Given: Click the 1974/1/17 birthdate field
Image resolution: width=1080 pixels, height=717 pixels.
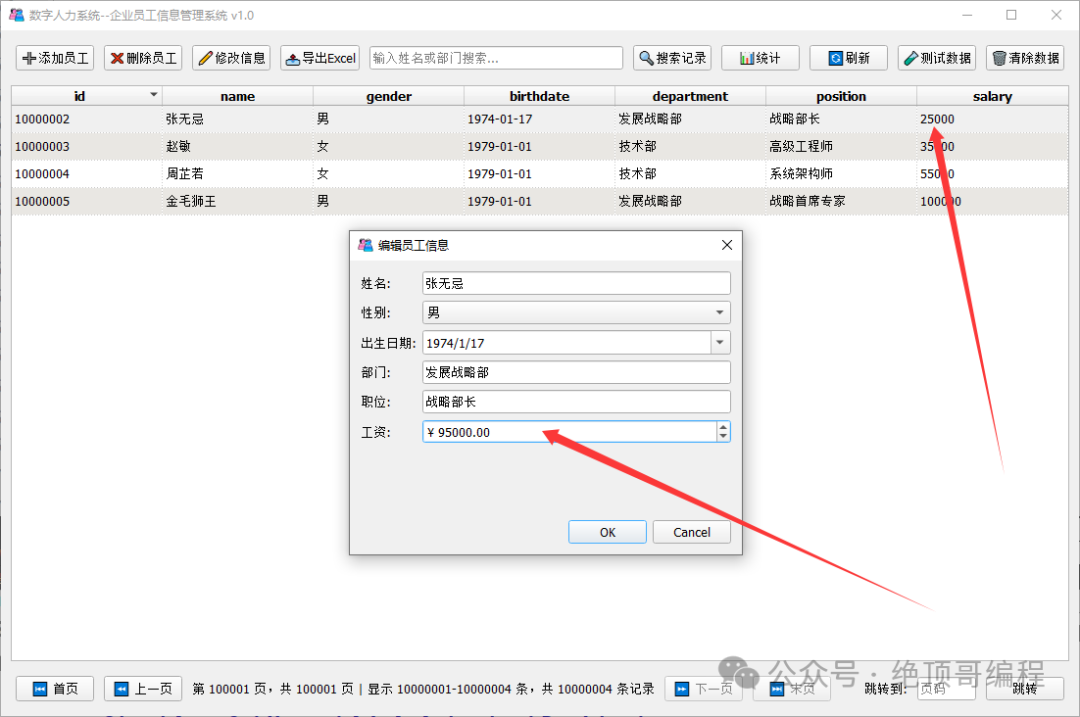Looking at the screenshot, I should tap(566, 342).
